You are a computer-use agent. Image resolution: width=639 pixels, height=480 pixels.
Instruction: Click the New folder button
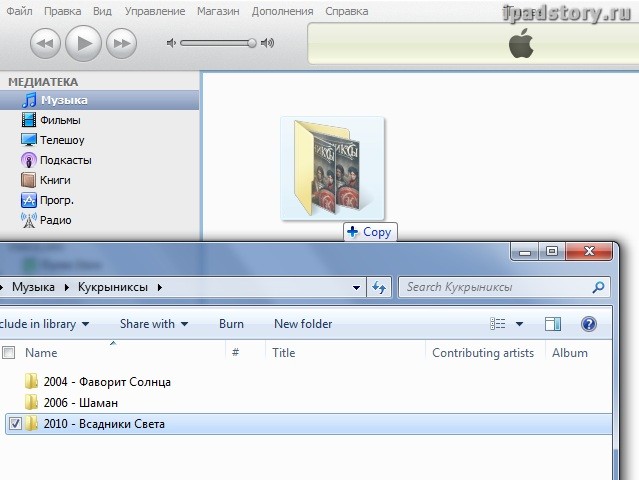[x=303, y=324]
